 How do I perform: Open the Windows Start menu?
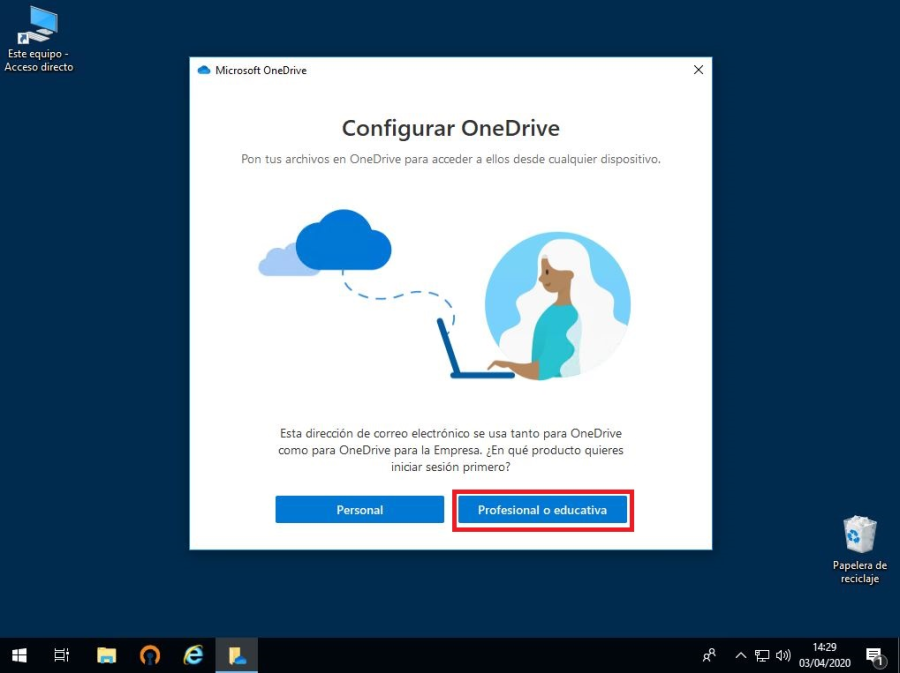click(19, 655)
